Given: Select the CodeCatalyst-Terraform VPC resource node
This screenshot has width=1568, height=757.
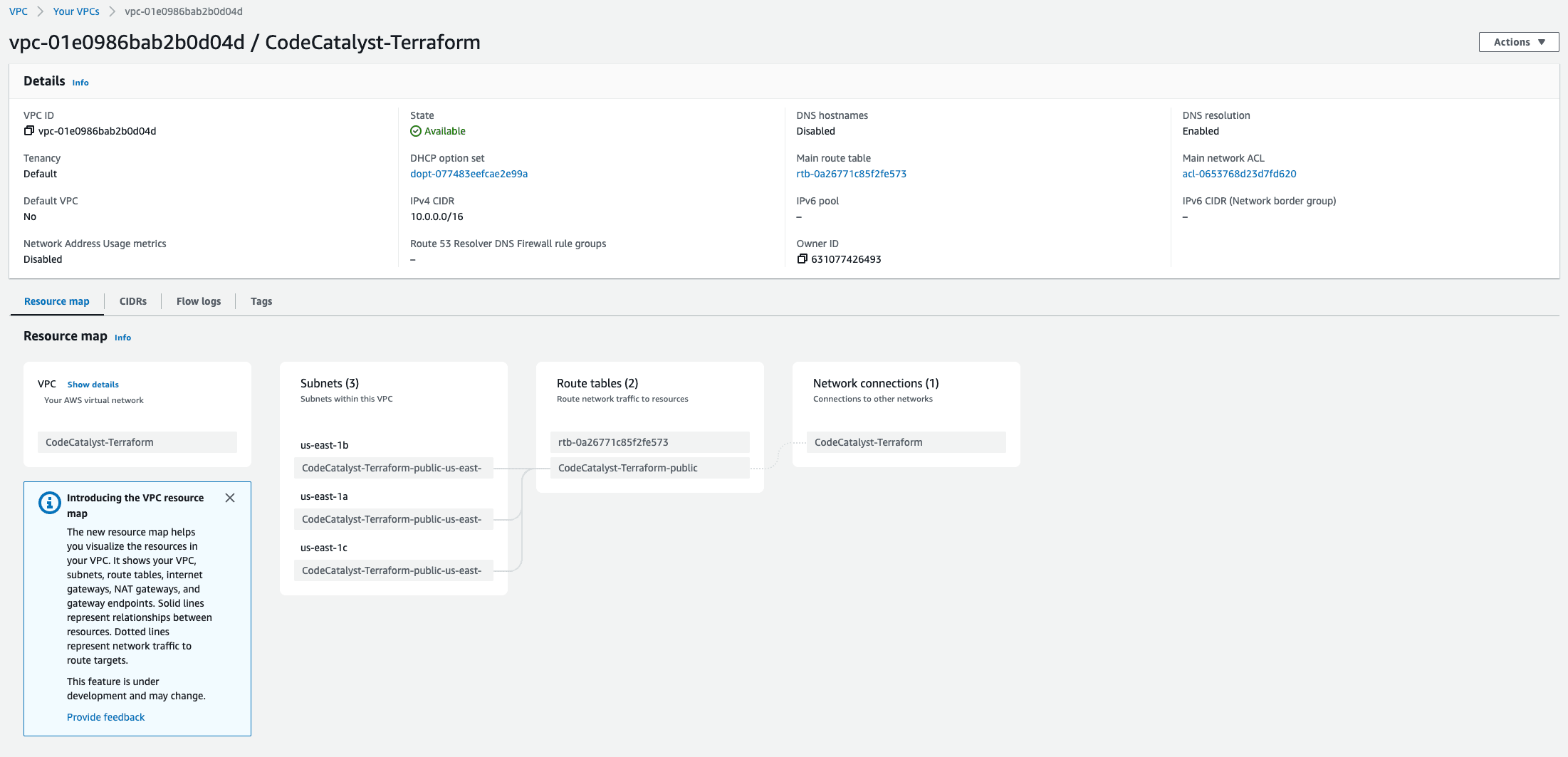Looking at the screenshot, I should pyautogui.click(x=137, y=442).
